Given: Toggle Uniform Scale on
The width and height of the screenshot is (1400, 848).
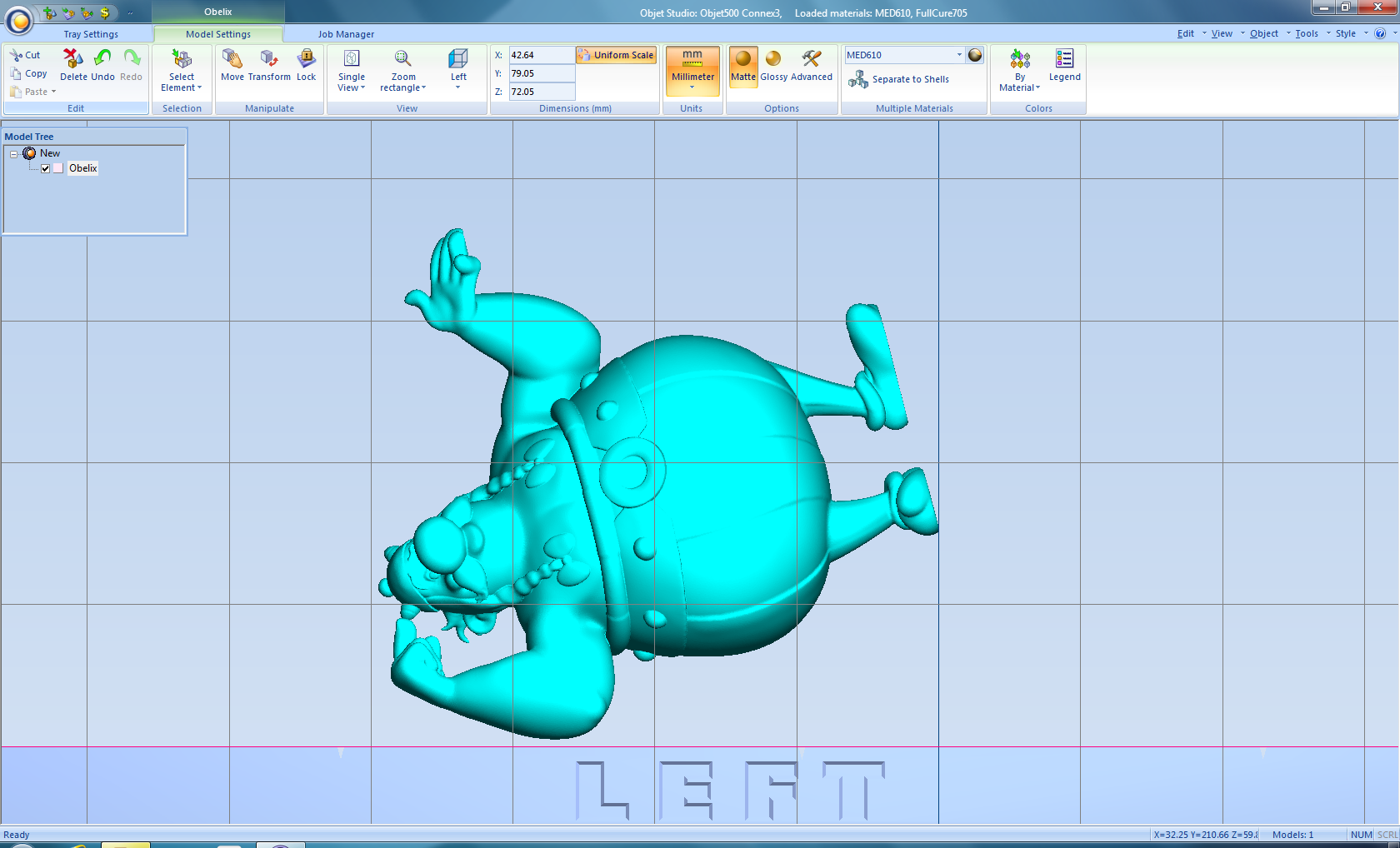Looking at the screenshot, I should click(x=616, y=55).
